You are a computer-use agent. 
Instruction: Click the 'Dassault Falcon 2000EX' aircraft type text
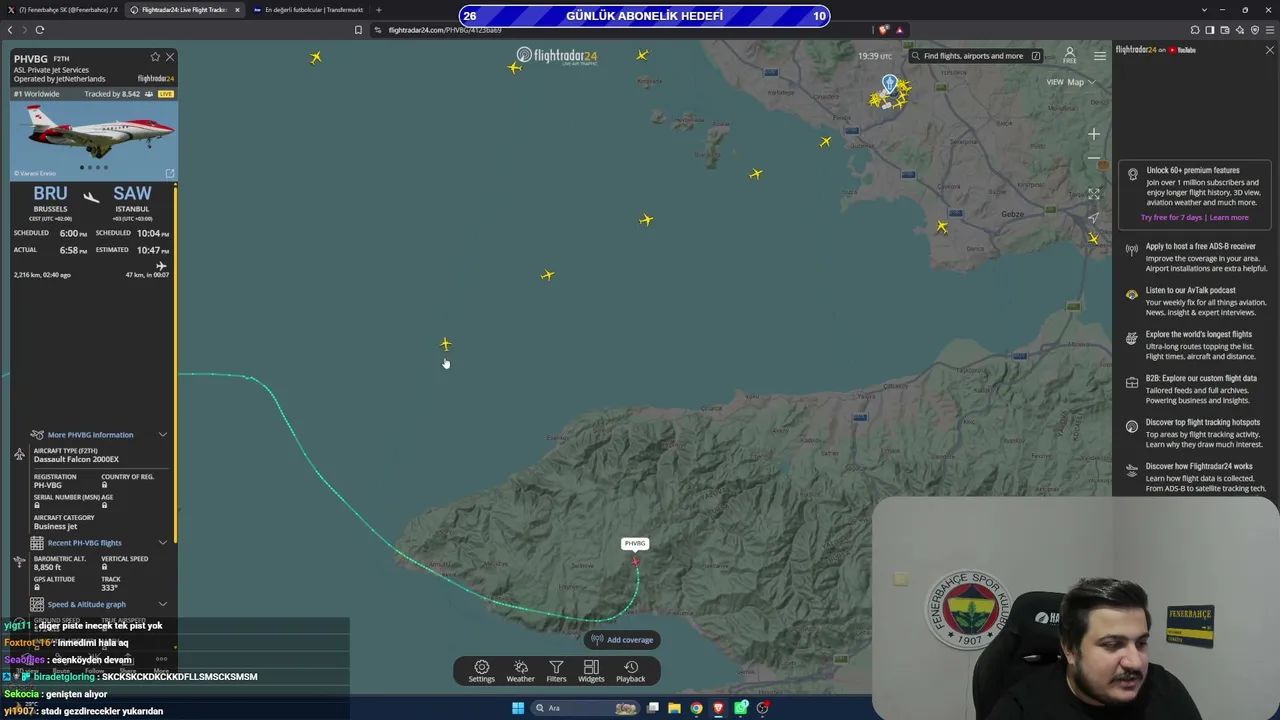pyautogui.click(x=76, y=459)
